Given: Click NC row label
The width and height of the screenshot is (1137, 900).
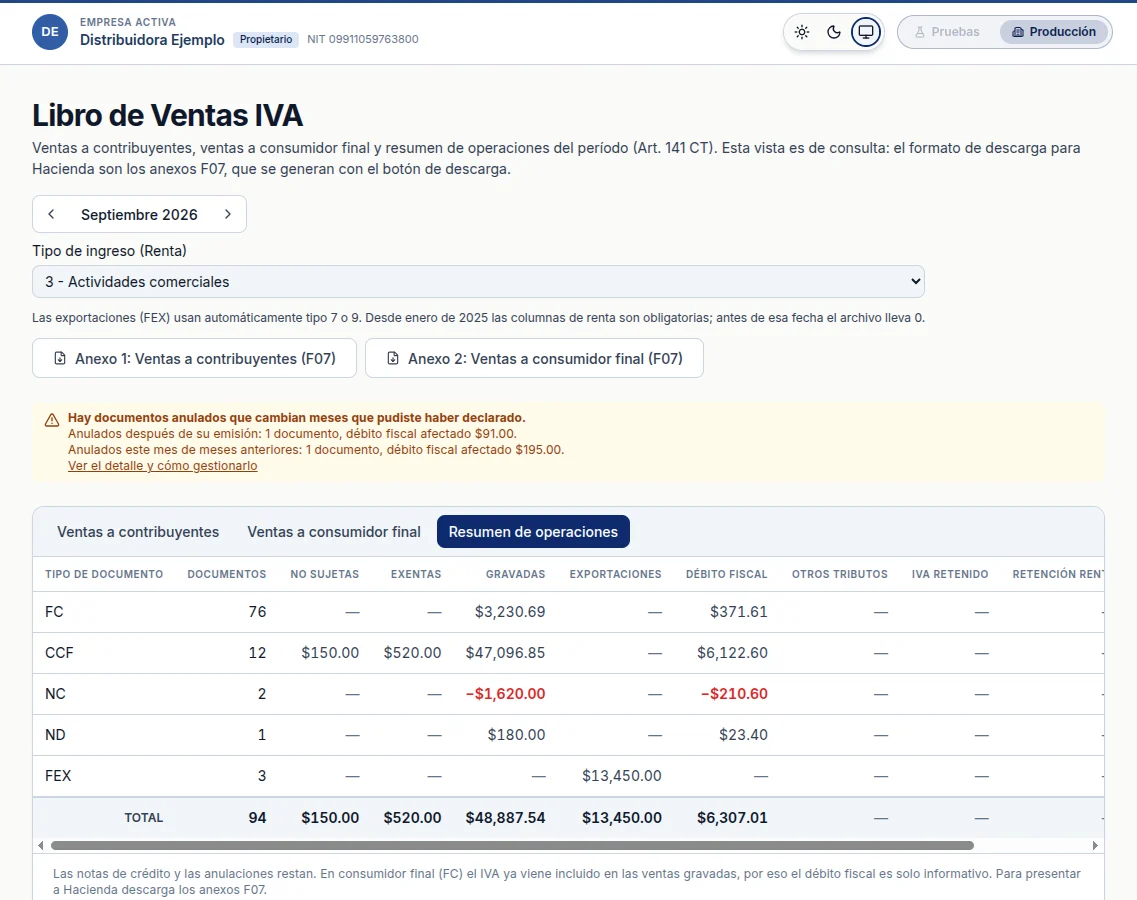Looking at the screenshot, I should pyautogui.click(x=55, y=693).
